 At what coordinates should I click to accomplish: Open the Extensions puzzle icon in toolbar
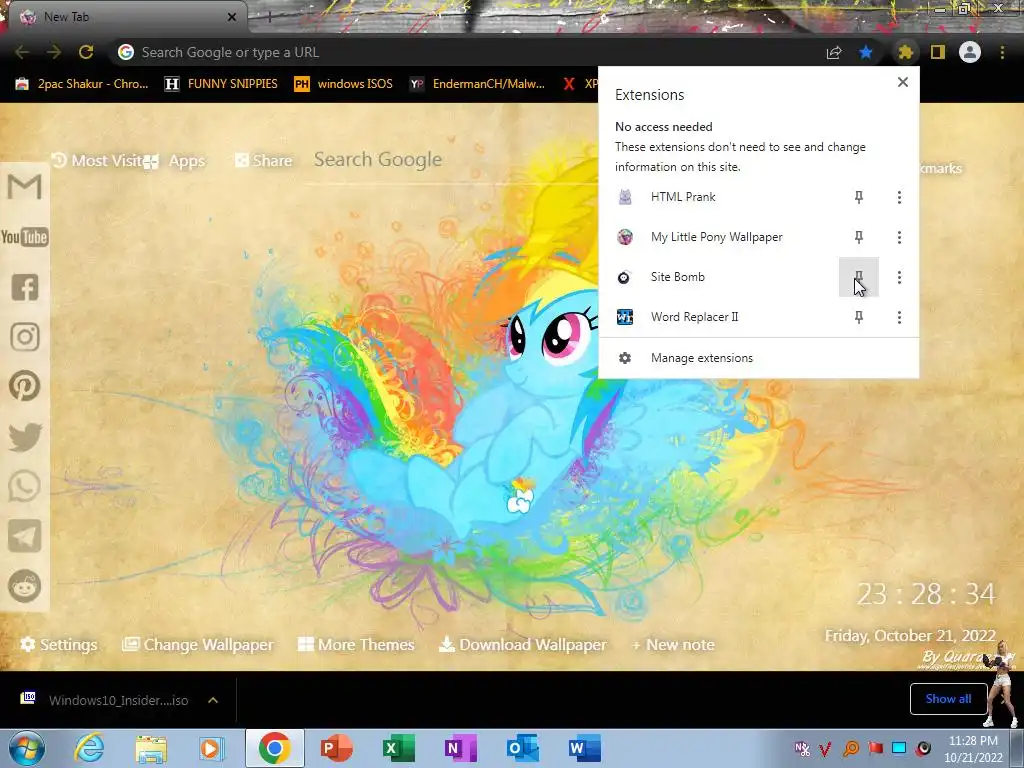[x=905, y=52]
